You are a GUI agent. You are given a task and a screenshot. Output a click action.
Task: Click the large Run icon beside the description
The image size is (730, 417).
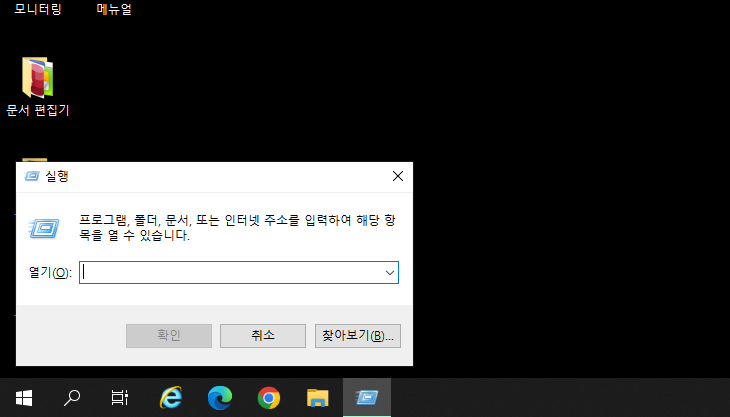[x=44, y=229]
